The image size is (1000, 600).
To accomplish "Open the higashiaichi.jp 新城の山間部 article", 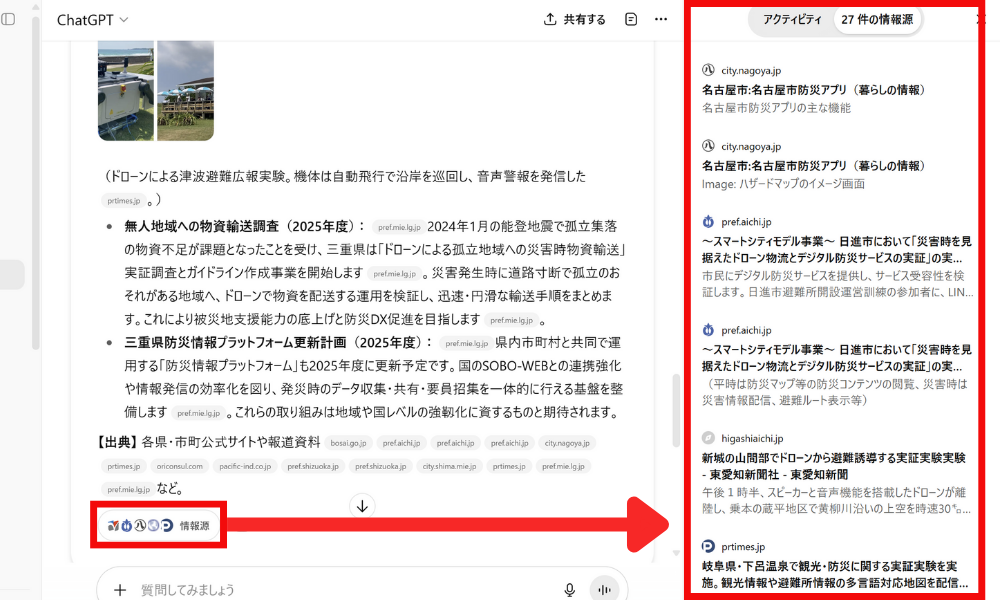I will pyautogui.click(x=837, y=474).
